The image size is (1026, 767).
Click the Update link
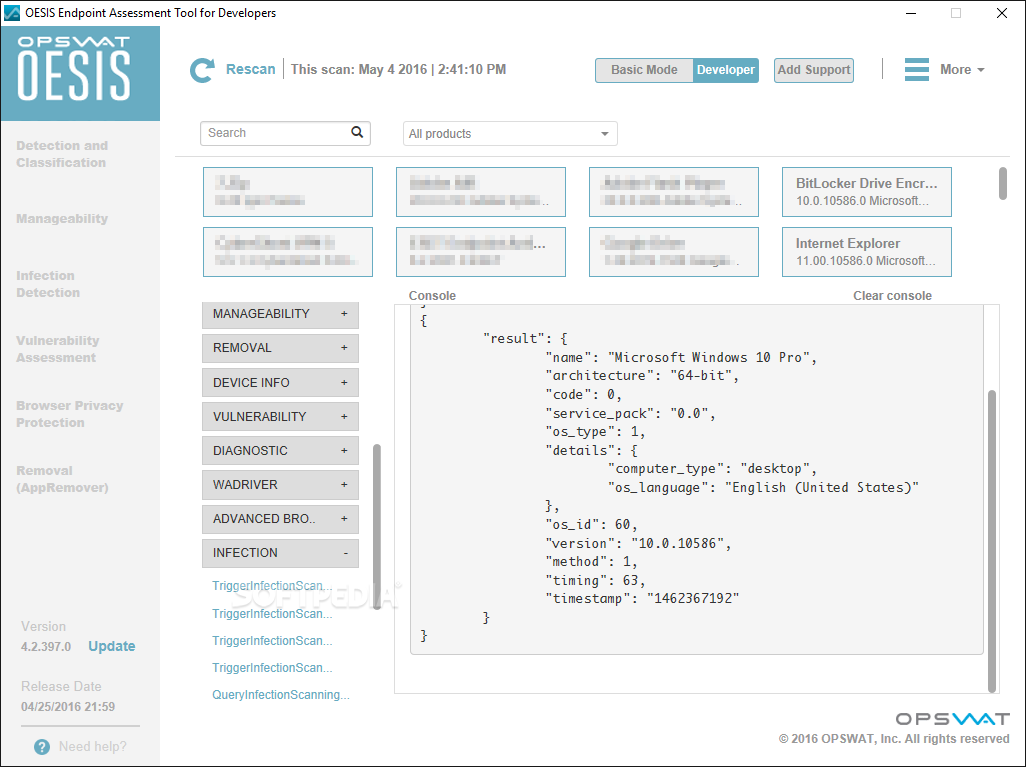[x=112, y=647]
